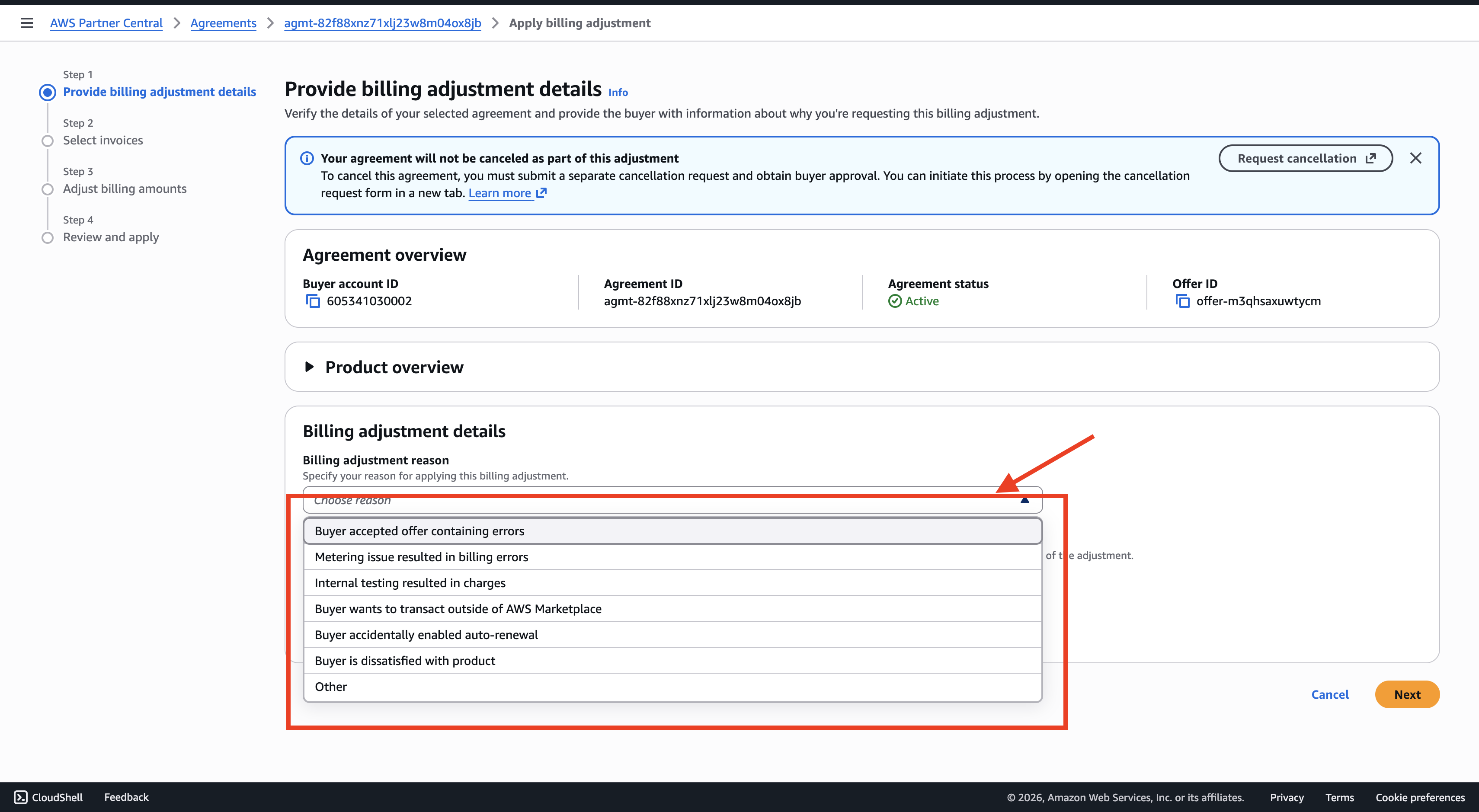
Task: Click the info circle icon in the alert
Action: [x=307, y=158]
